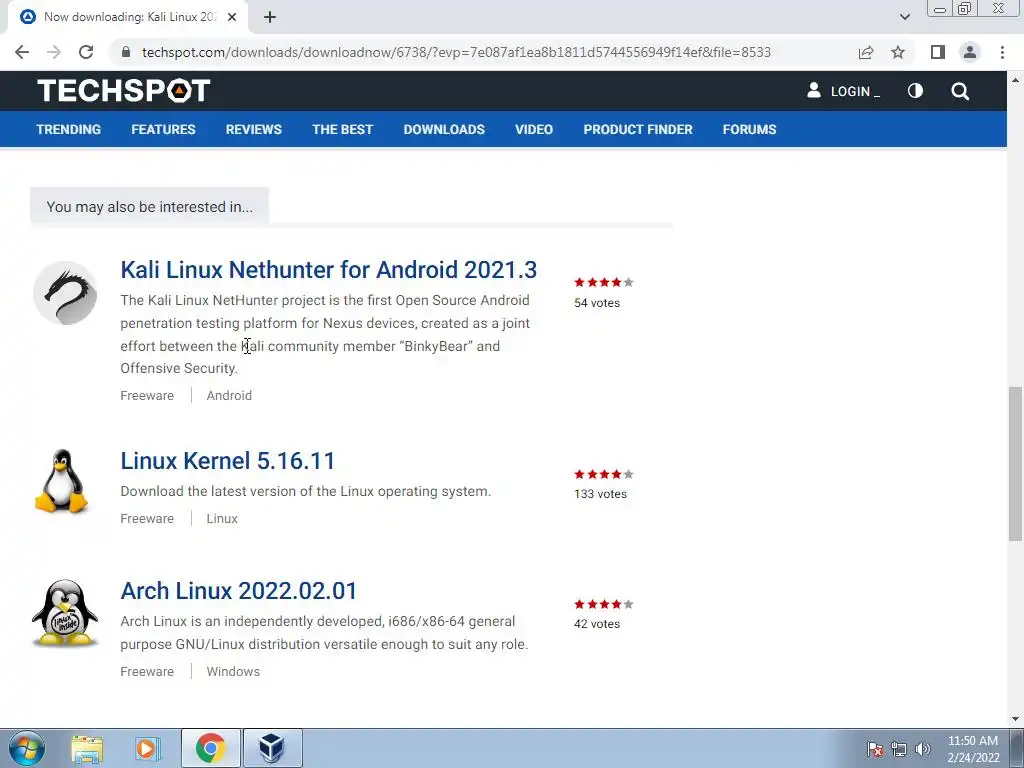This screenshot has width=1024, height=768.
Task: Open the Chrome three-dot menu
Action: [x=1002, y=52]
